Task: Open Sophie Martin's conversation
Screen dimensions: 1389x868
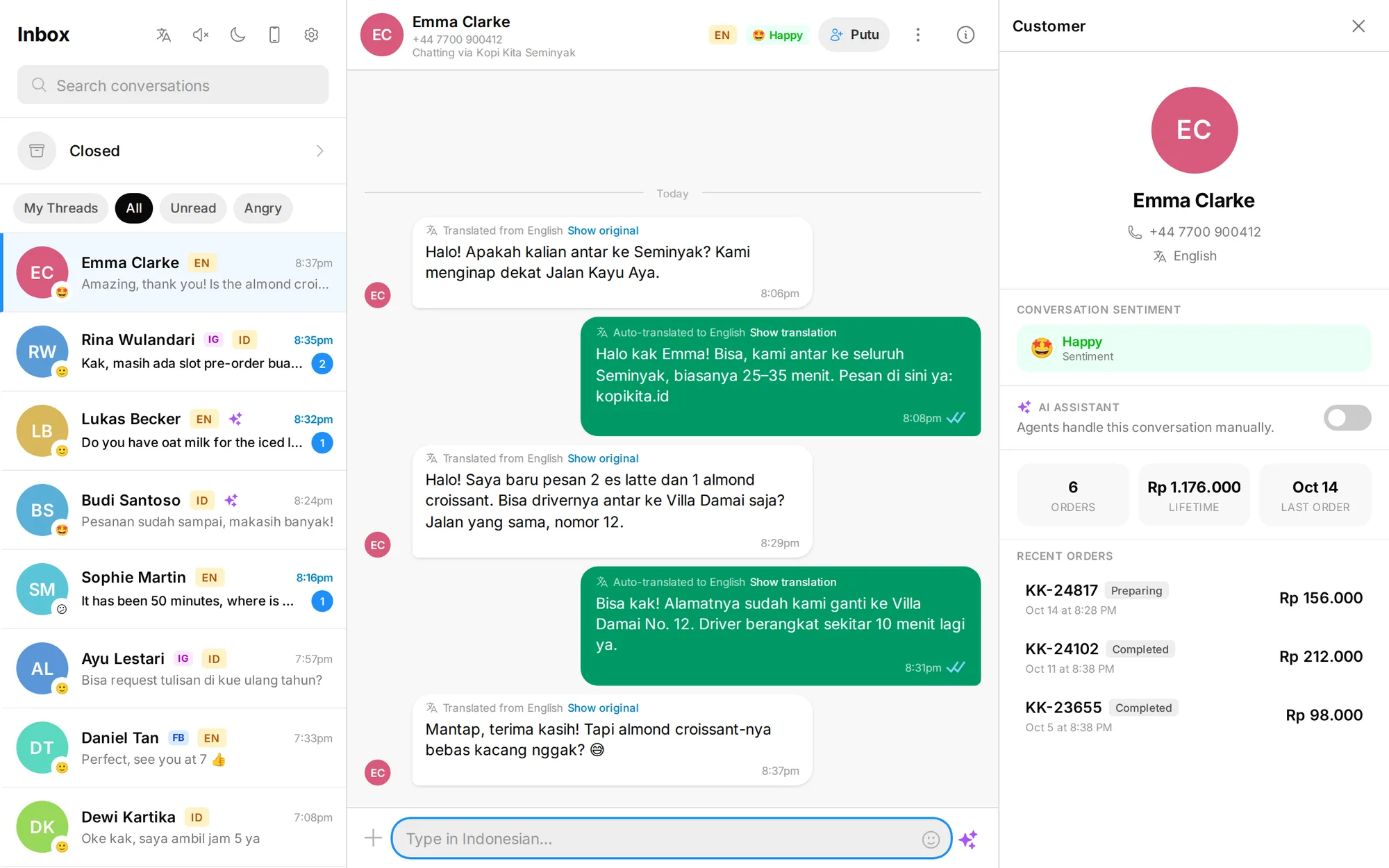Action: pos(173,589)
